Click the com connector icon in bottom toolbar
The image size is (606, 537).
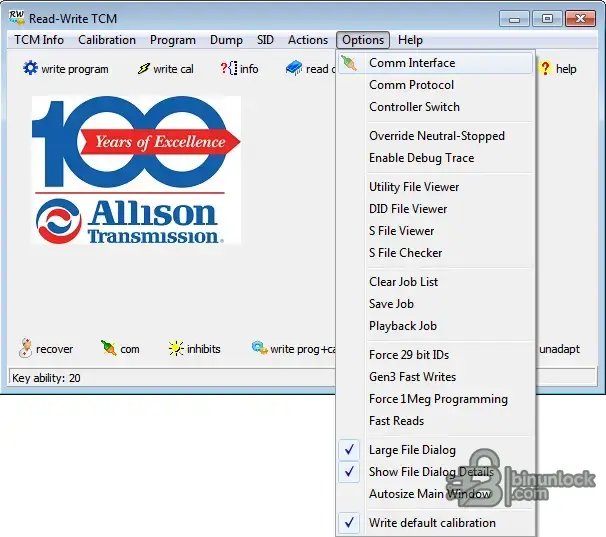click(109, 348)
